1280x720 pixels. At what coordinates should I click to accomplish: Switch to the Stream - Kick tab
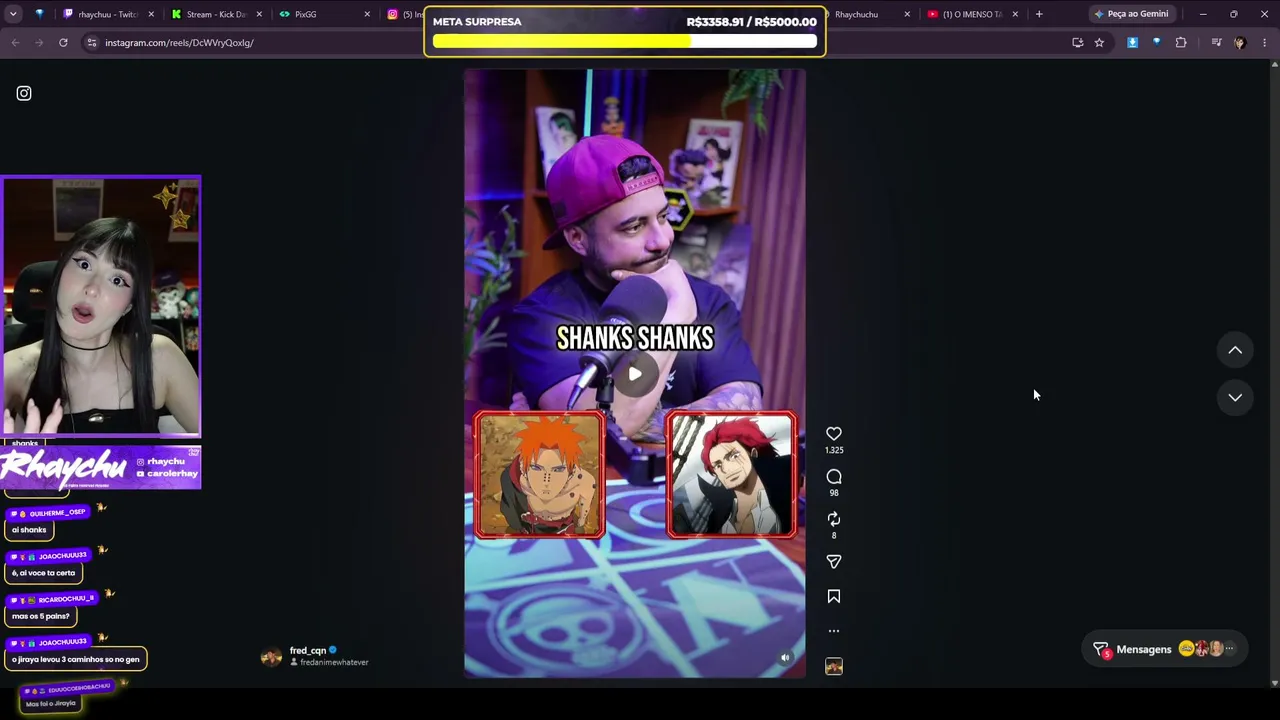pyautogui.click(x=216, y=14)
